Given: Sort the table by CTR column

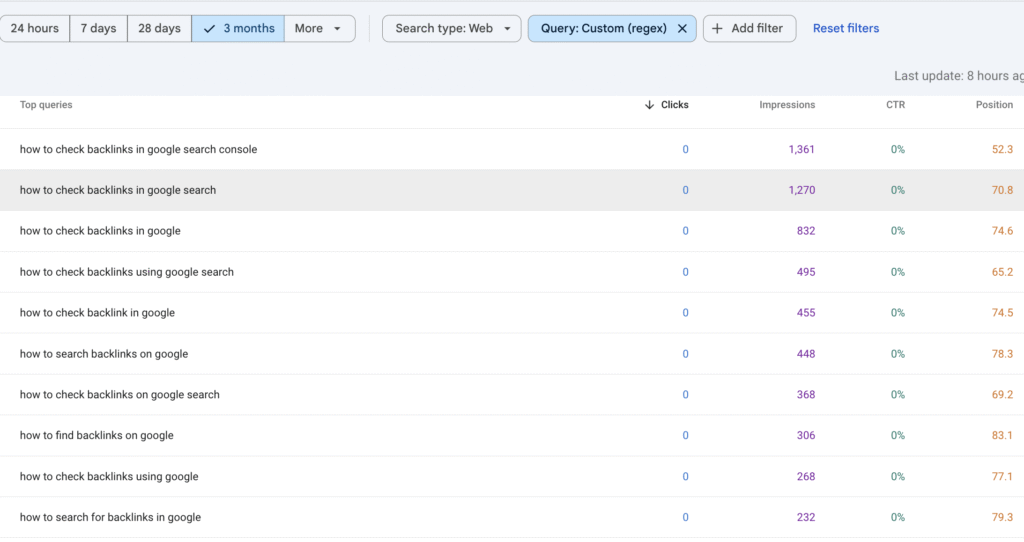Looking at the screenshot, I should (x=895, y=105).
